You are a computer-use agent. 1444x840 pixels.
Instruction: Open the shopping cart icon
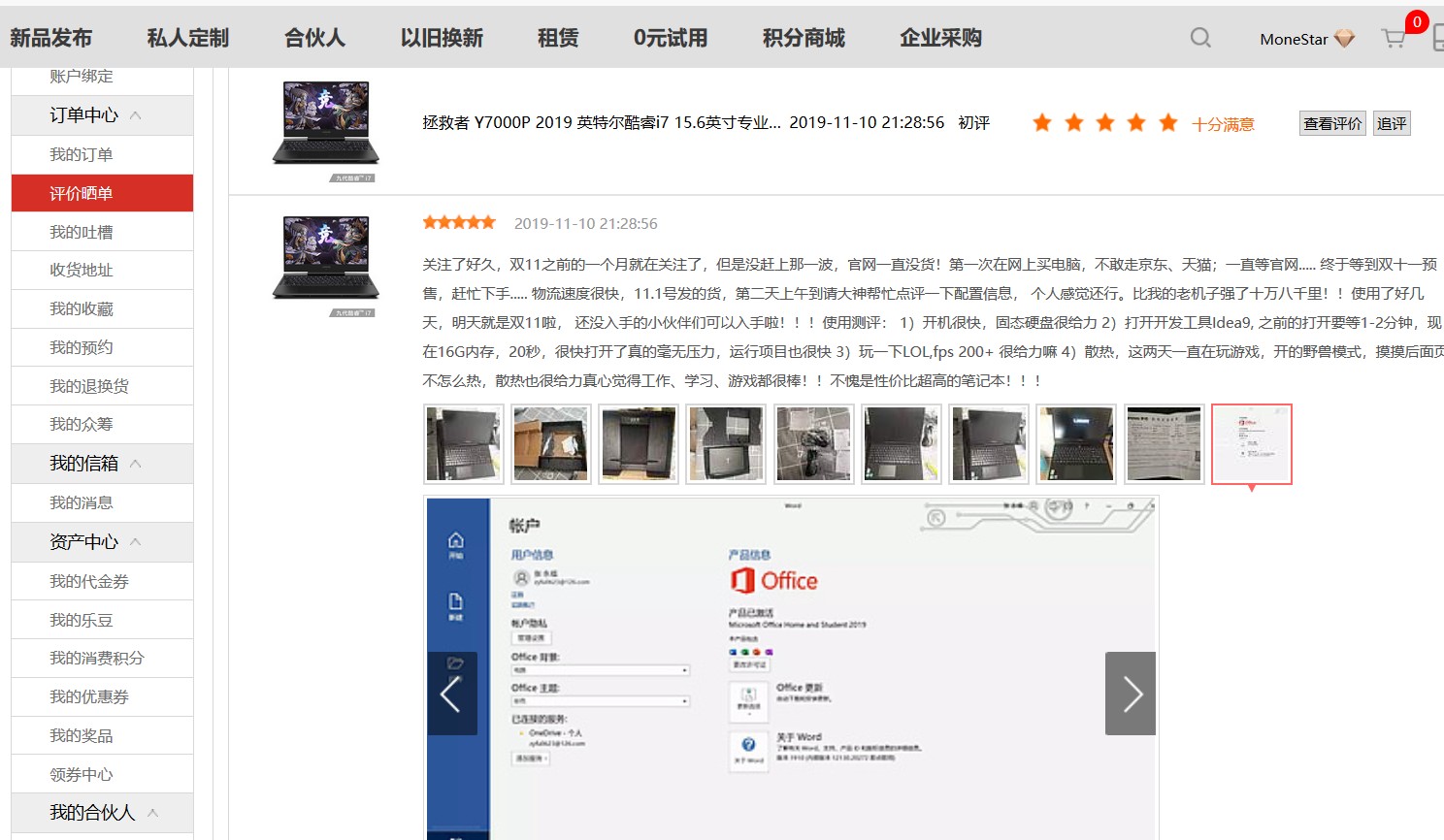click(1395, 39)
